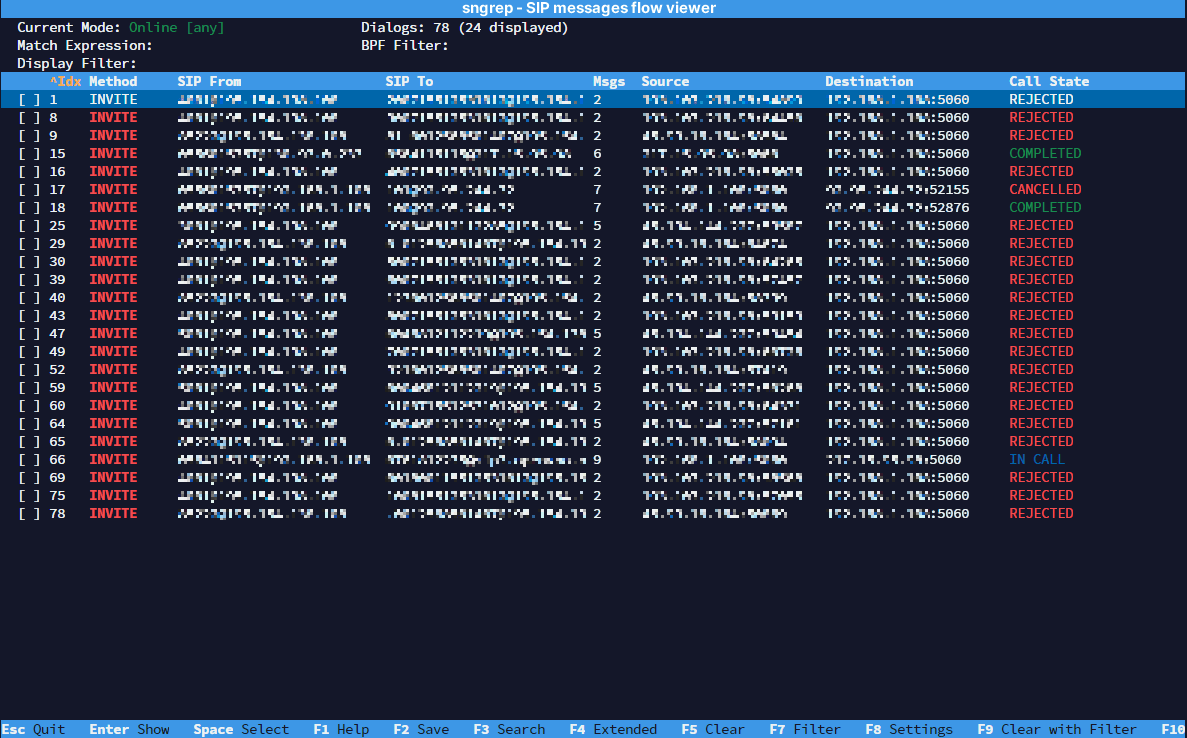Viewport: 1187px width, 738px height.
Task: Click the REJECTED state on row 49
Action: (x=1042, y=352)
